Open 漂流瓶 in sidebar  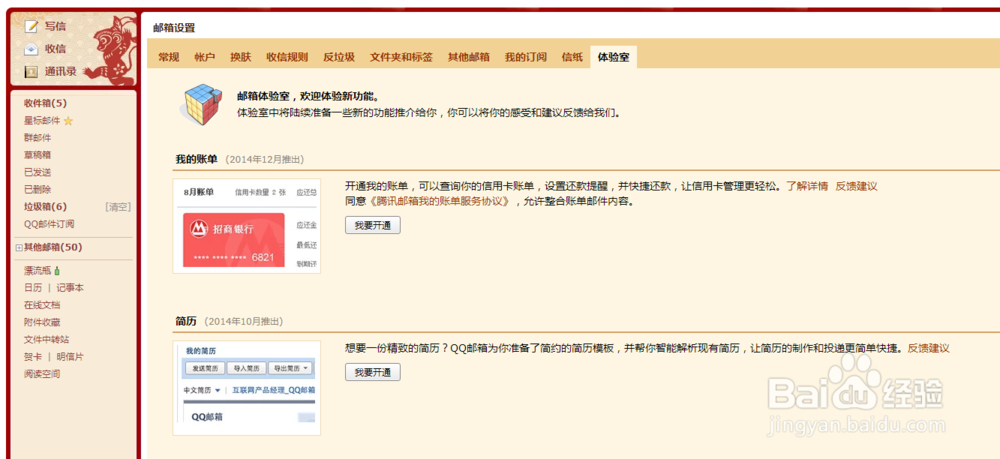[x=38, y=271]
